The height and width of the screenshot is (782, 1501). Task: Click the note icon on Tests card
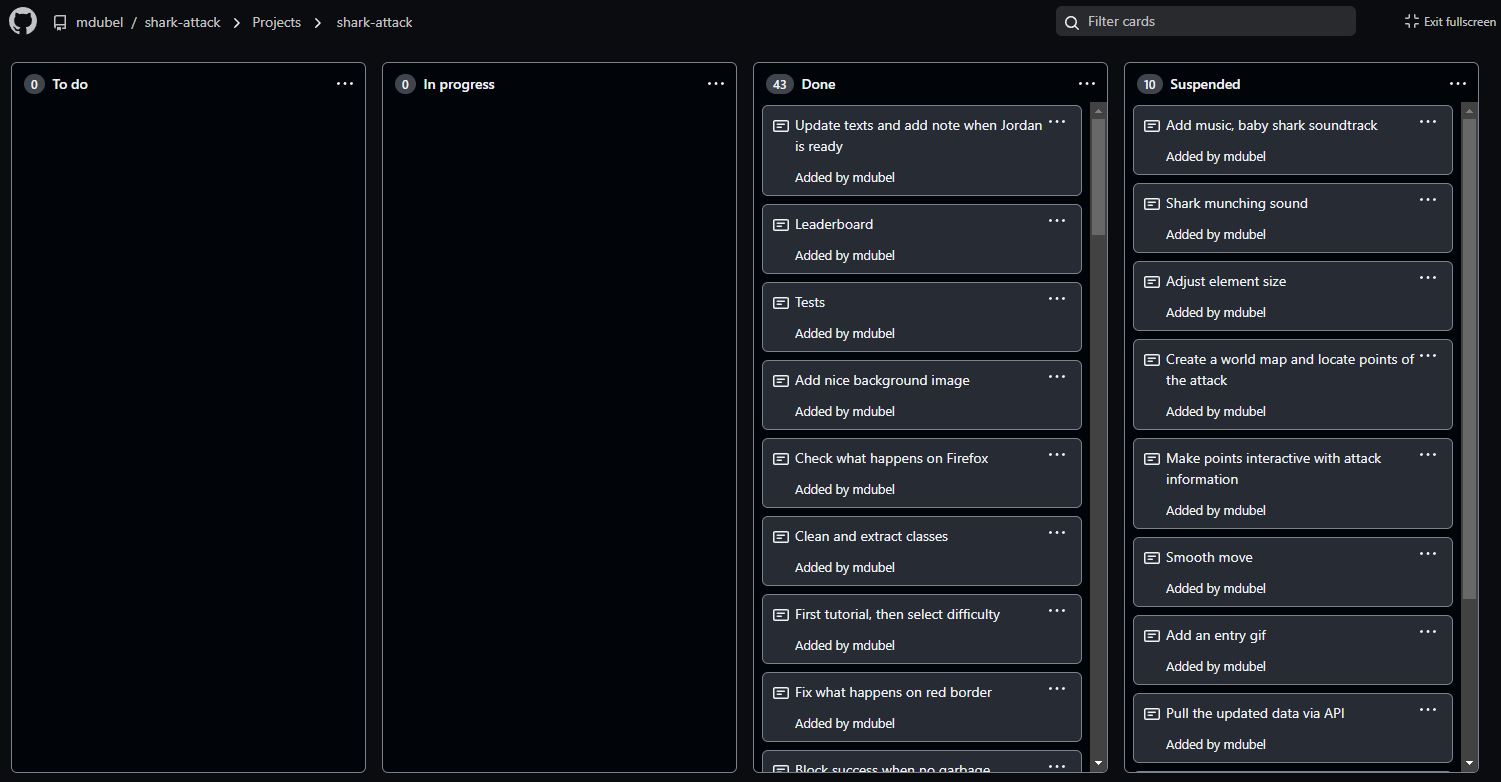point(781,303)
